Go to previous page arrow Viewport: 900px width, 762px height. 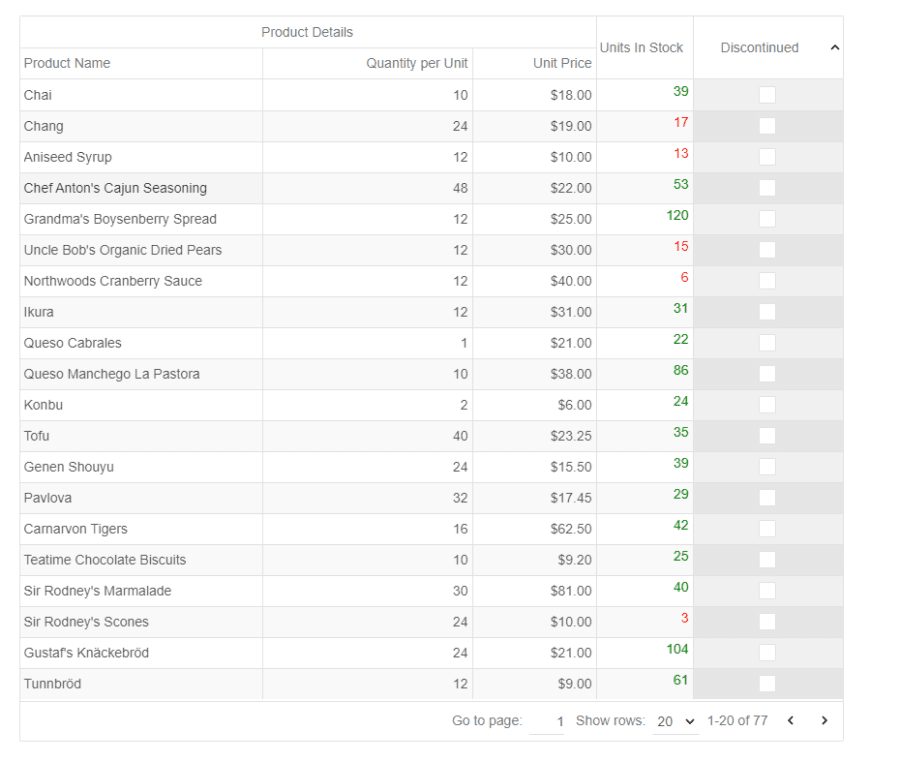click(791, 721)
